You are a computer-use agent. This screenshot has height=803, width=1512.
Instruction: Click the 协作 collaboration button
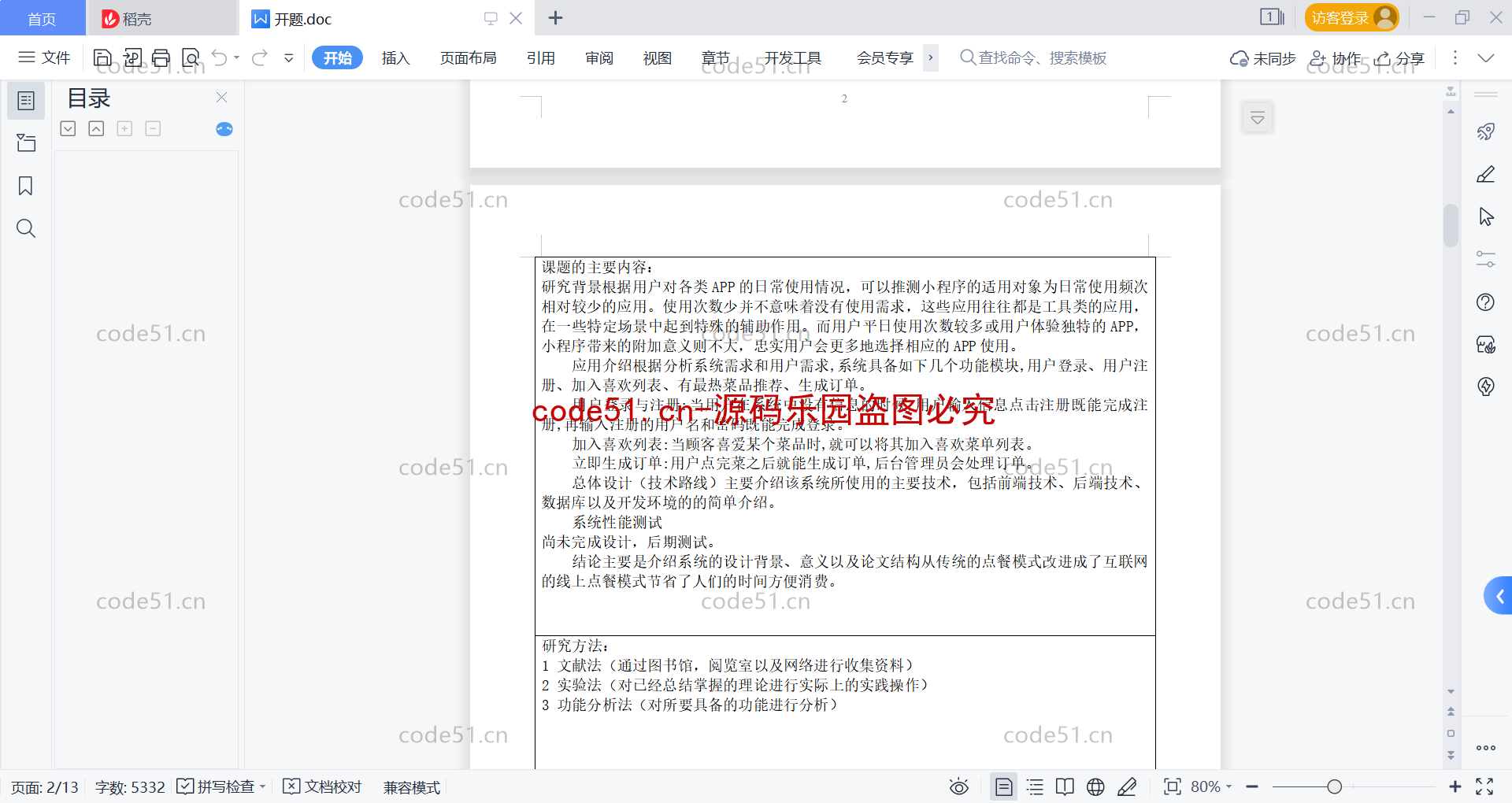point(1335,58)
